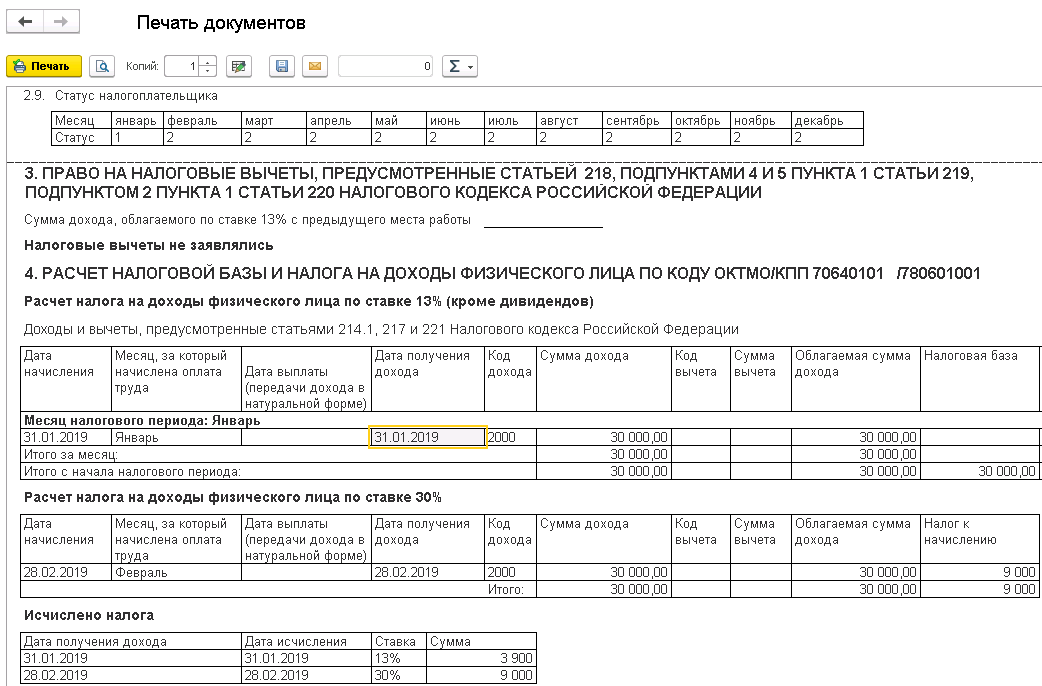Click the income code 2000 in the Февраль row
Viewport: 1042px width, 686px height.
pos(510,572)
